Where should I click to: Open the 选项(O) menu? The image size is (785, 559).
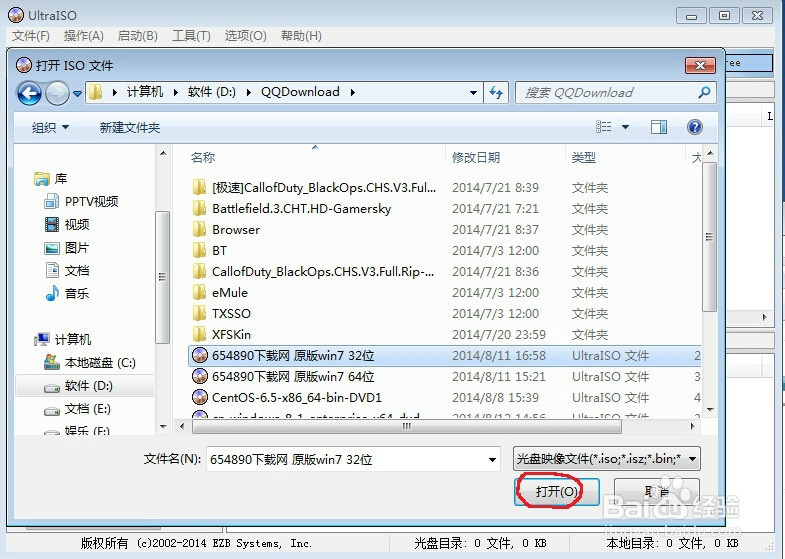245,36
